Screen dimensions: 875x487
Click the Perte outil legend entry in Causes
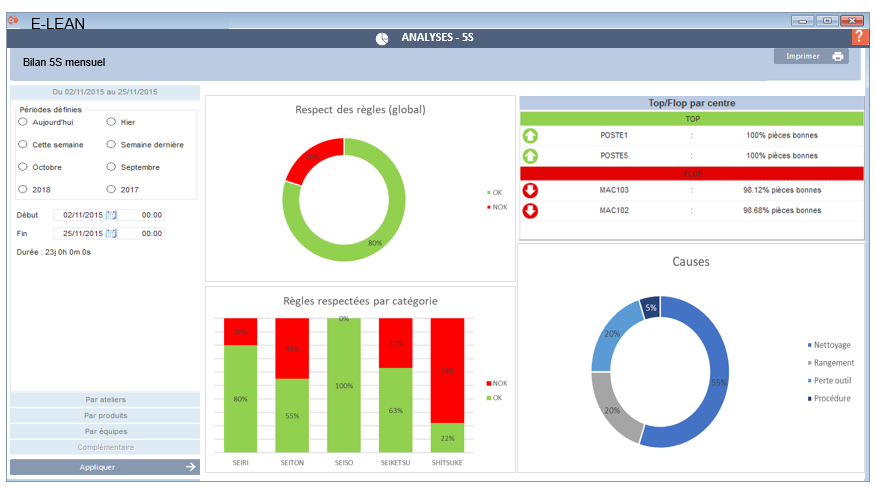pyautogui.click(x=829, y=380)
